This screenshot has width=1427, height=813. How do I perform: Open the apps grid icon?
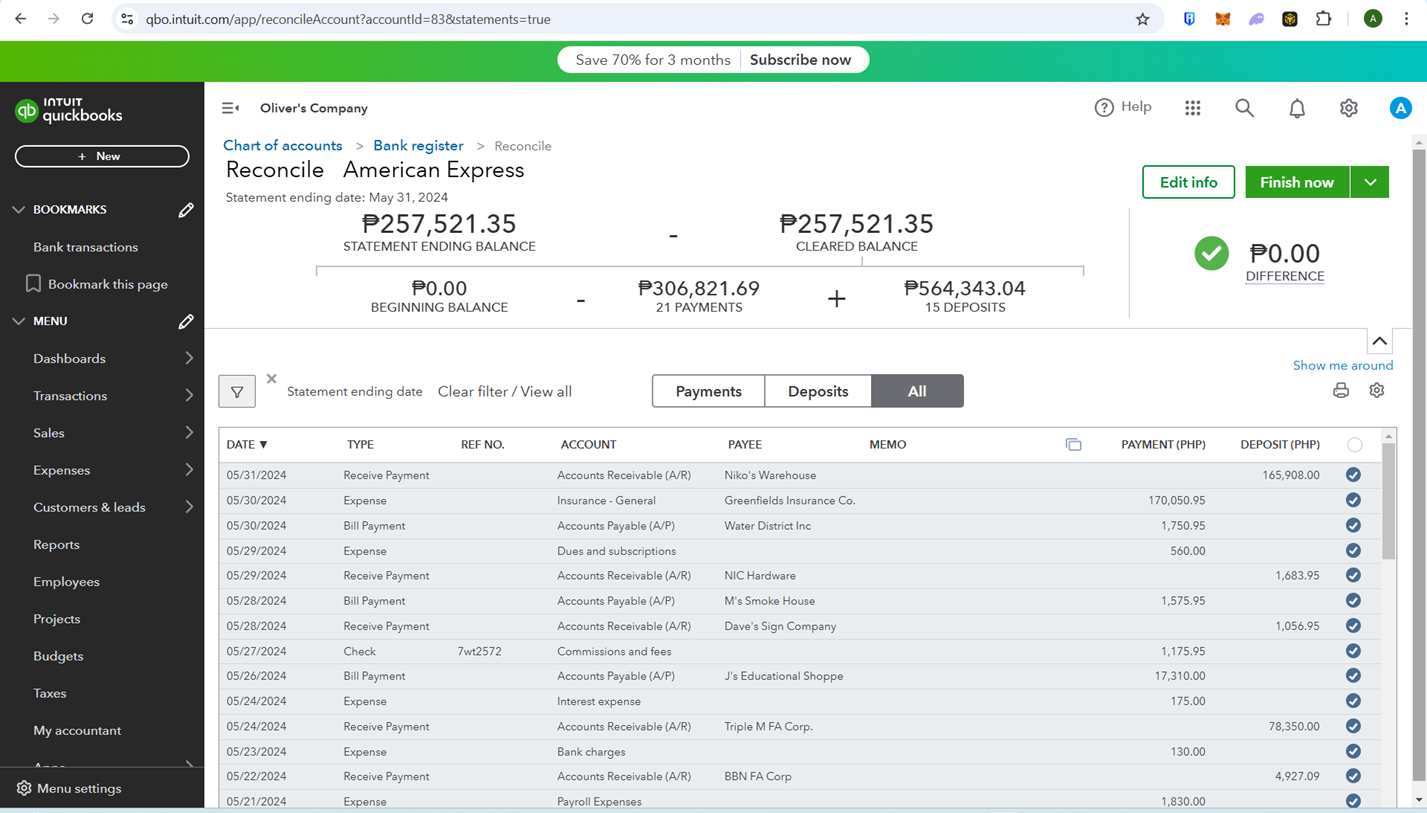point(1193,108)
